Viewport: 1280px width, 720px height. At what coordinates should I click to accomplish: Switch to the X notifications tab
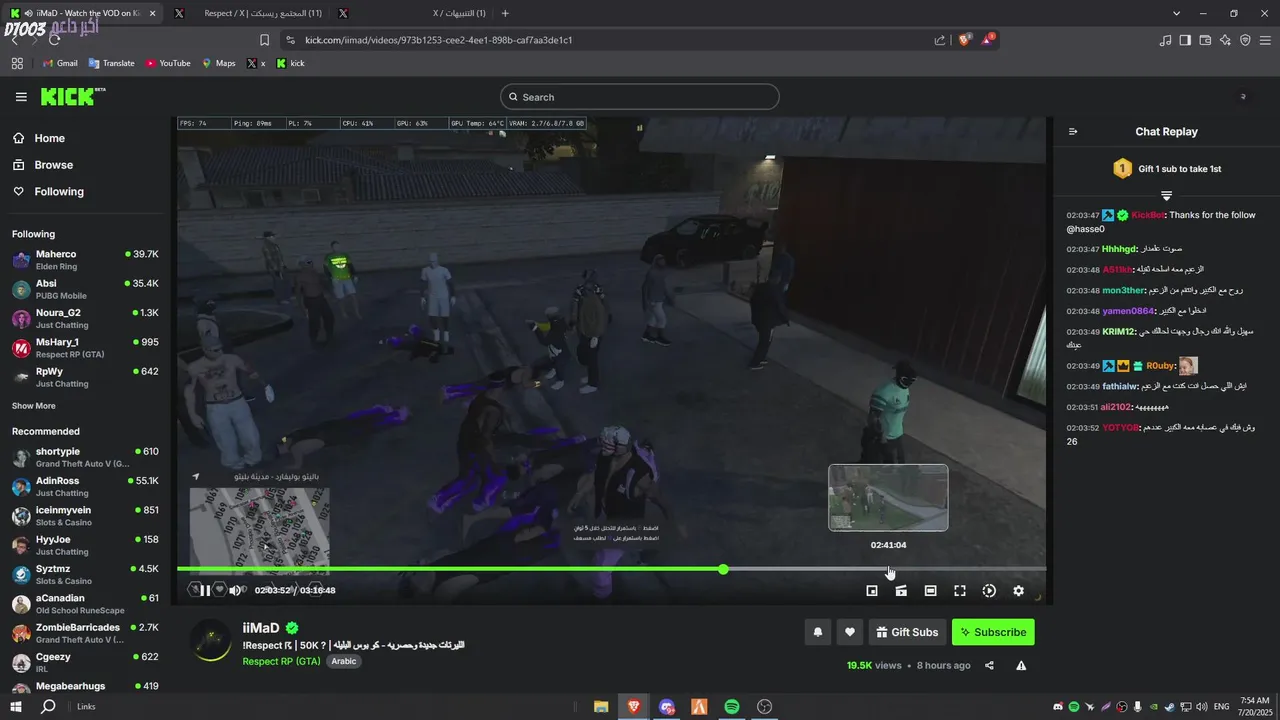411,13
